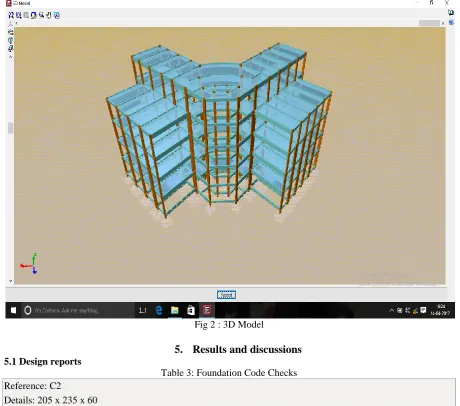Click the maximize button of the 3D Model window
Image resolution: width=460 pixels, height=406 pixels.
coord(431,3)
